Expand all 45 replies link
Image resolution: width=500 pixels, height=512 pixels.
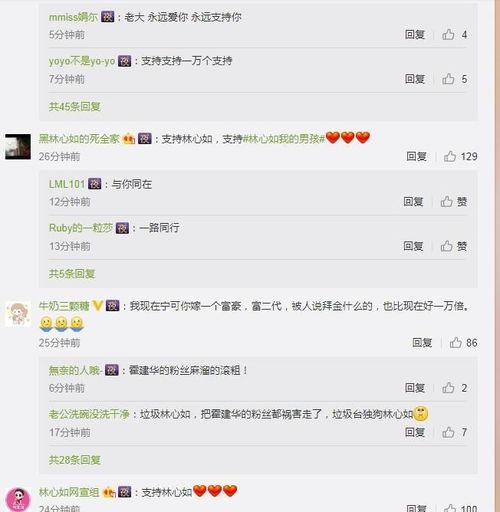(75, 107)
